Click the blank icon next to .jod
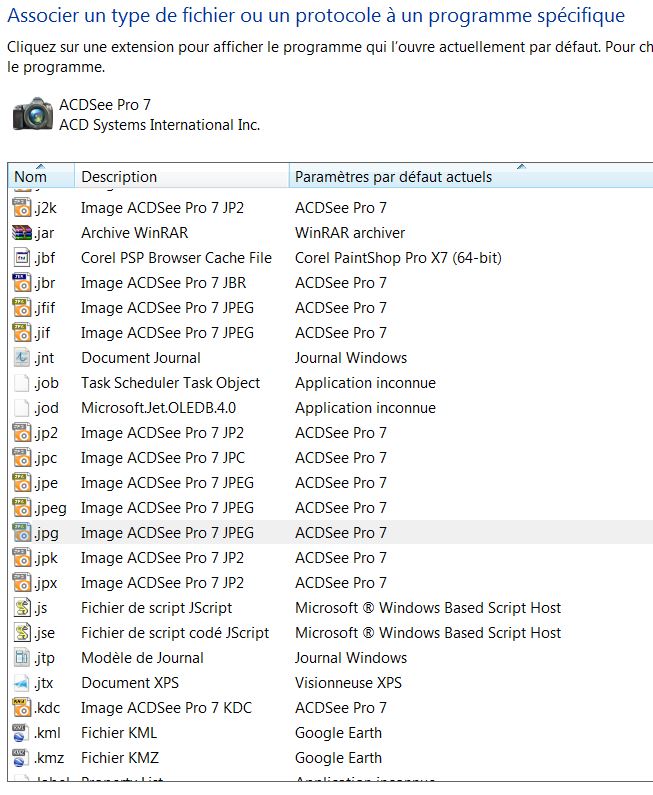Image resolution: width=653 pixels, height=795 pixels. coord(22,408)
